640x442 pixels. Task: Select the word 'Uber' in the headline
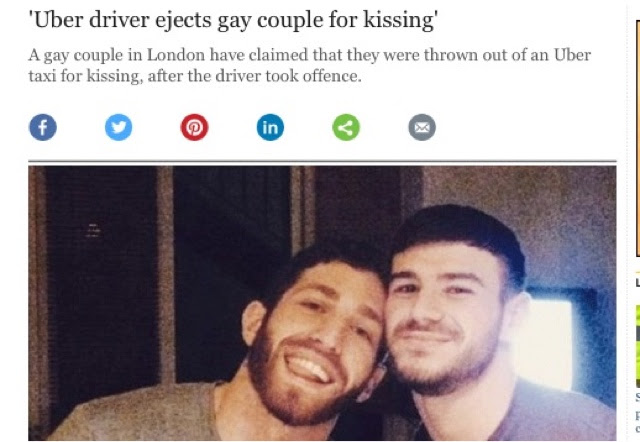point(59,19)
